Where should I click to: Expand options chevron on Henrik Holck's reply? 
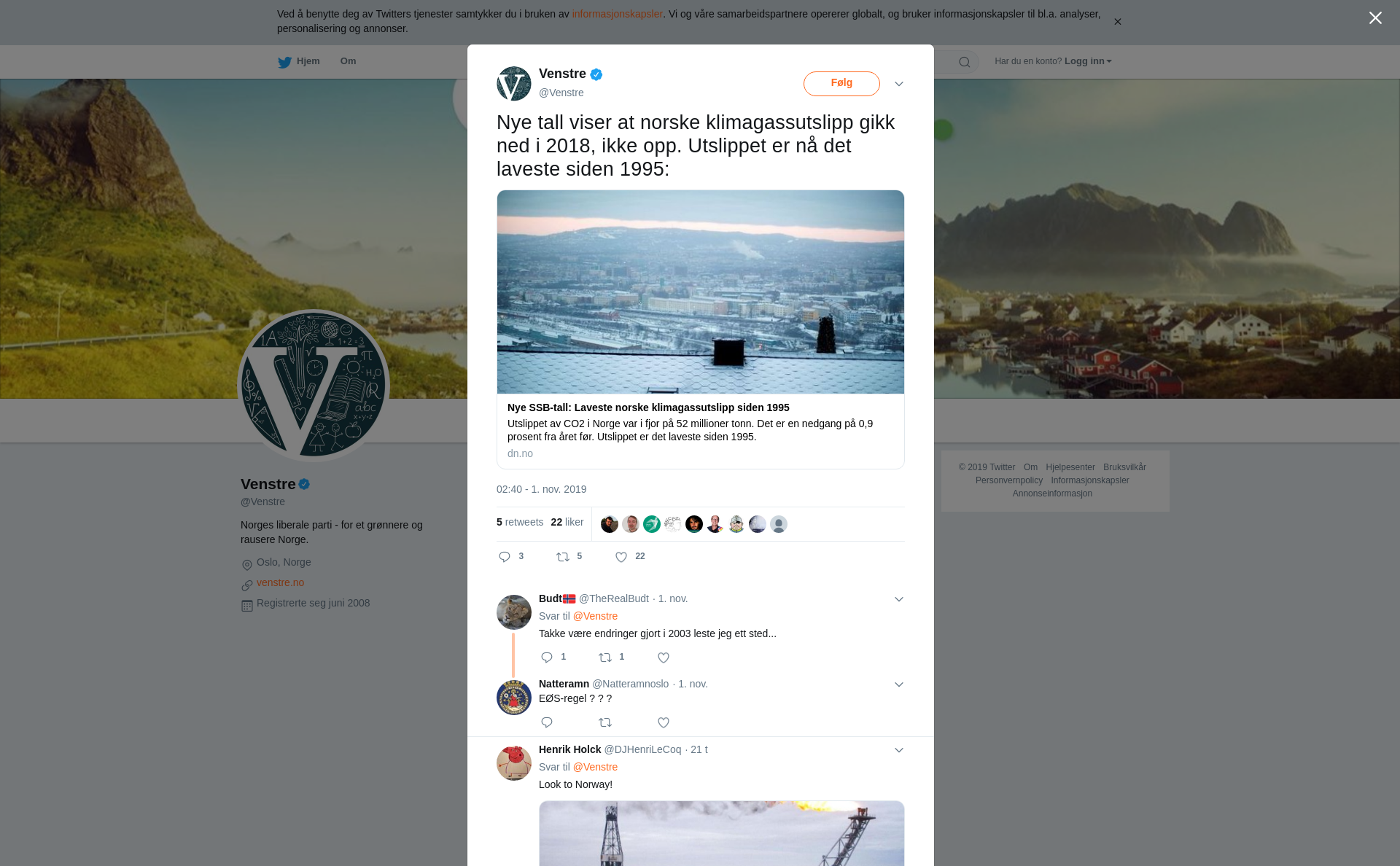899,750
